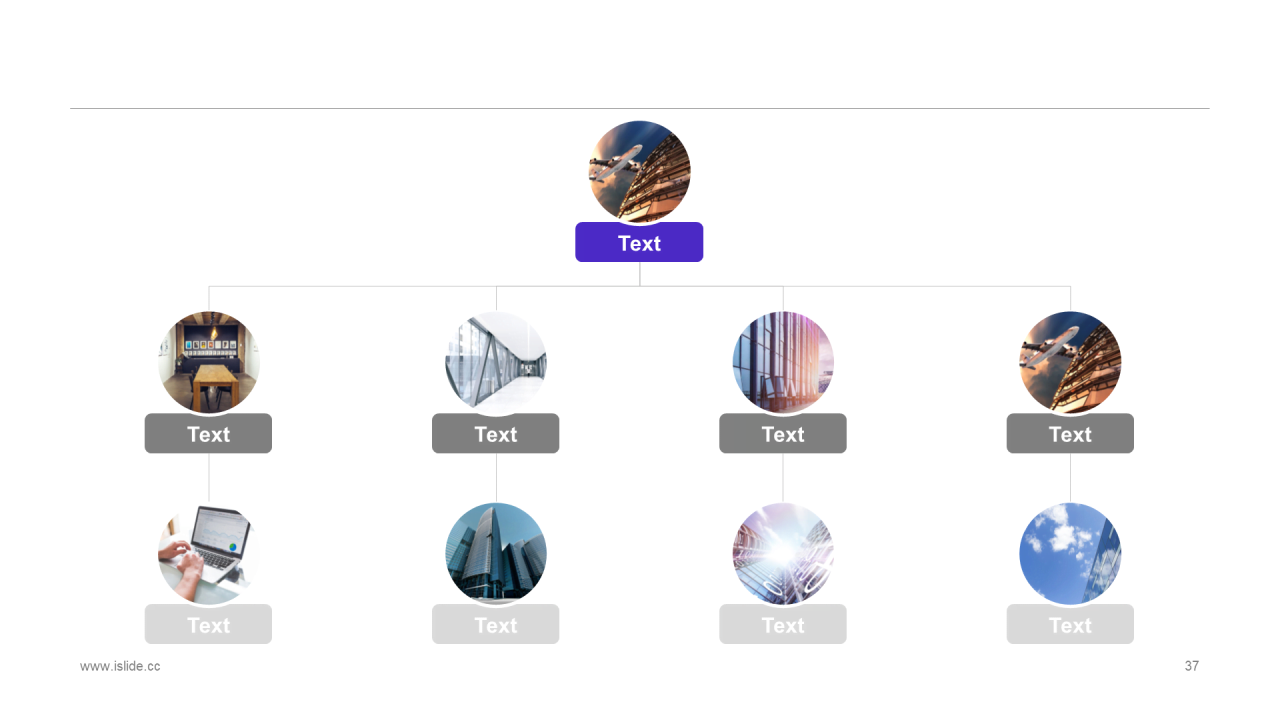The image size is (1280, 720).
Task: Click the dark gray Text box under the corridor photo
Action: pyautogui.click(x=495, y=433)
